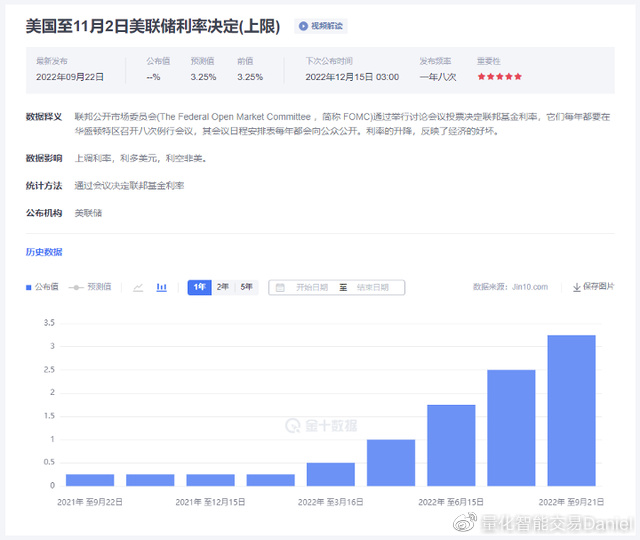This screenshot has height=540, width=640.
Task: Select the bar for 2022年6月15日
Action: (x=451, y=445)
